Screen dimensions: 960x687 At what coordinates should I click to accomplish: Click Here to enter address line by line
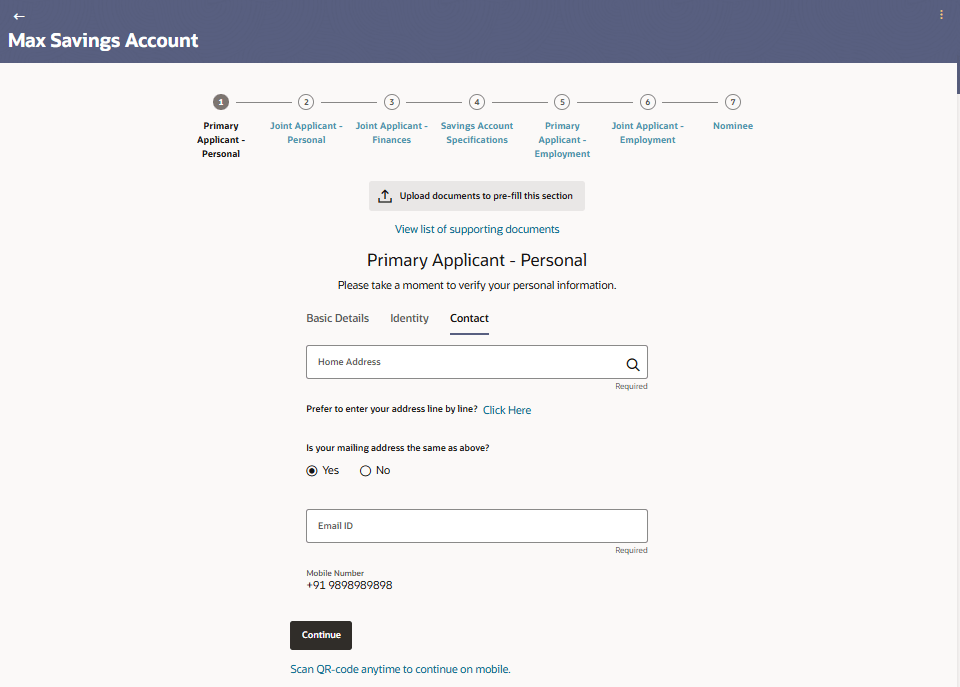click(x=507, y=410)
